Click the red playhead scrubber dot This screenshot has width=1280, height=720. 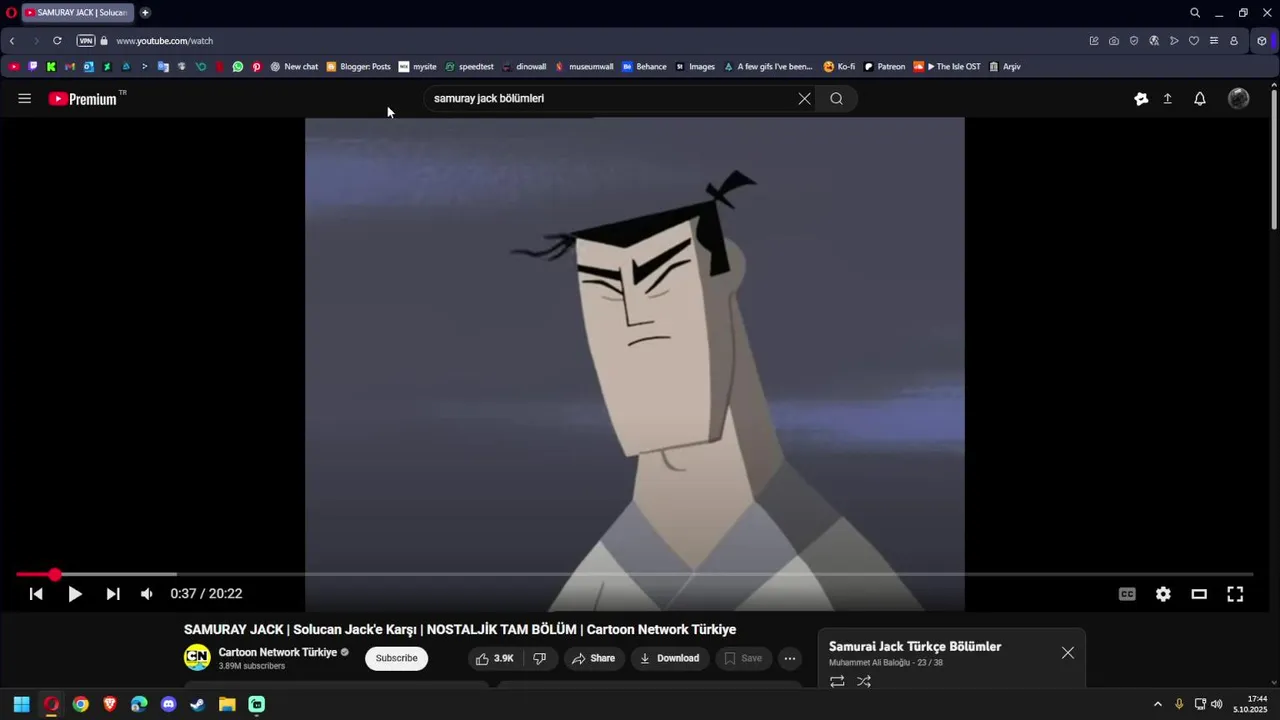(54, 574)
